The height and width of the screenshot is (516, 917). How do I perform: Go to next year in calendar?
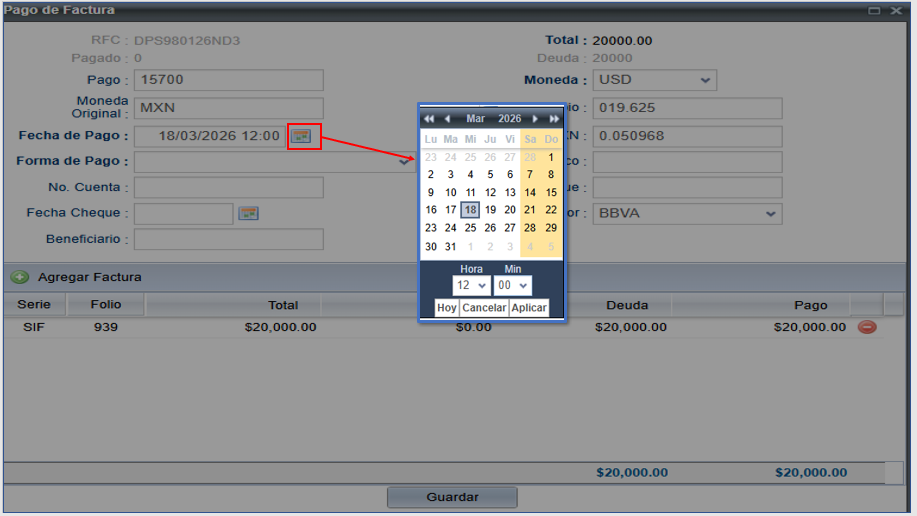click(554, 119)
